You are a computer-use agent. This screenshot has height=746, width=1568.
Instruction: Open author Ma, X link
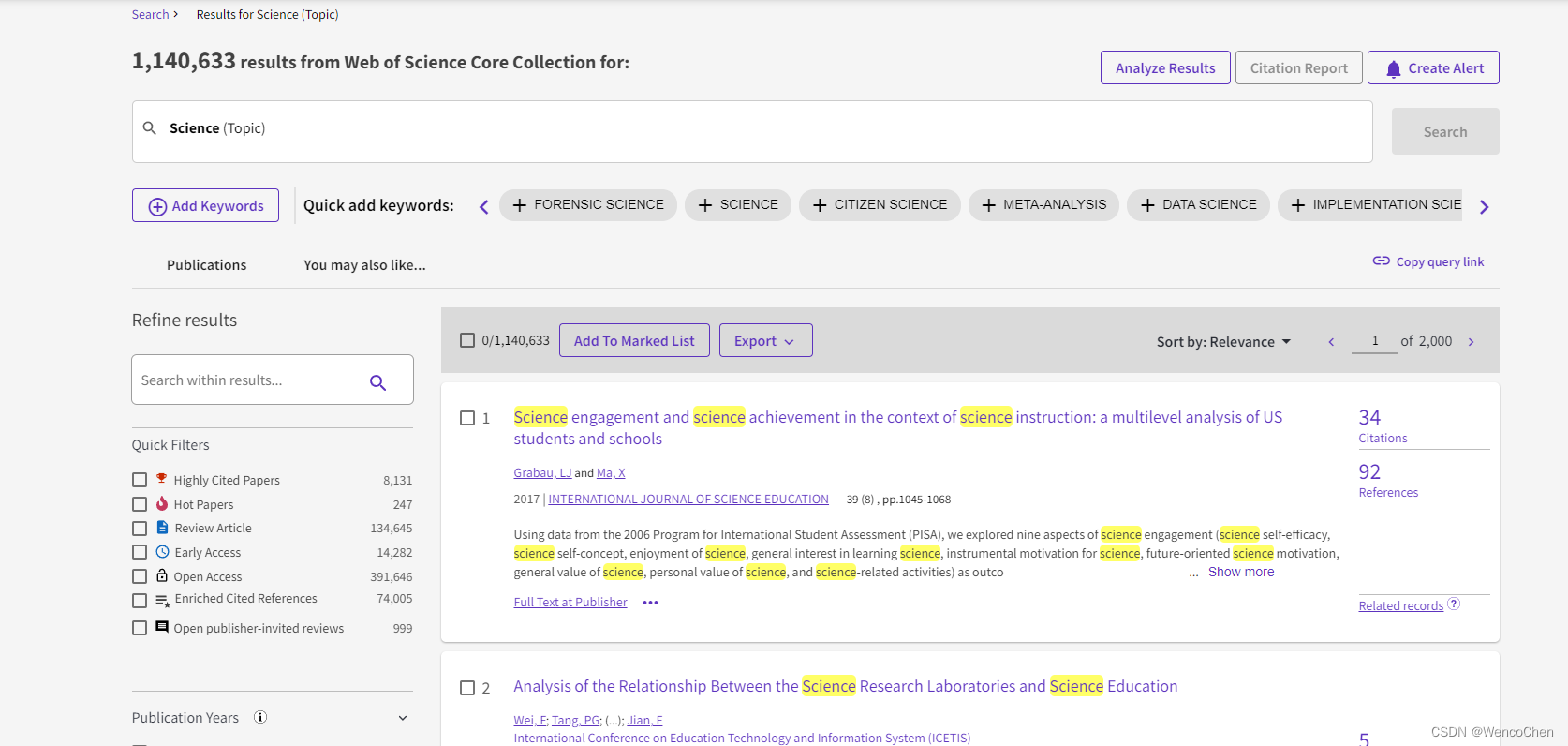pos(611,473)
